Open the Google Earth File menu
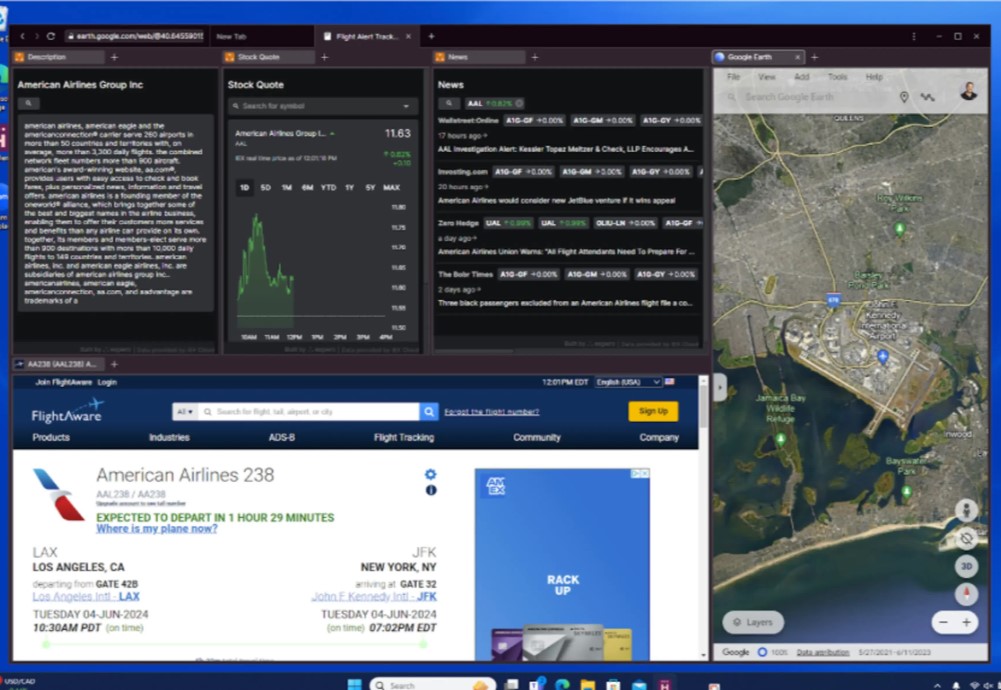Image resolution: width=1001 pixels, height=690 pixels. [734, 77]
